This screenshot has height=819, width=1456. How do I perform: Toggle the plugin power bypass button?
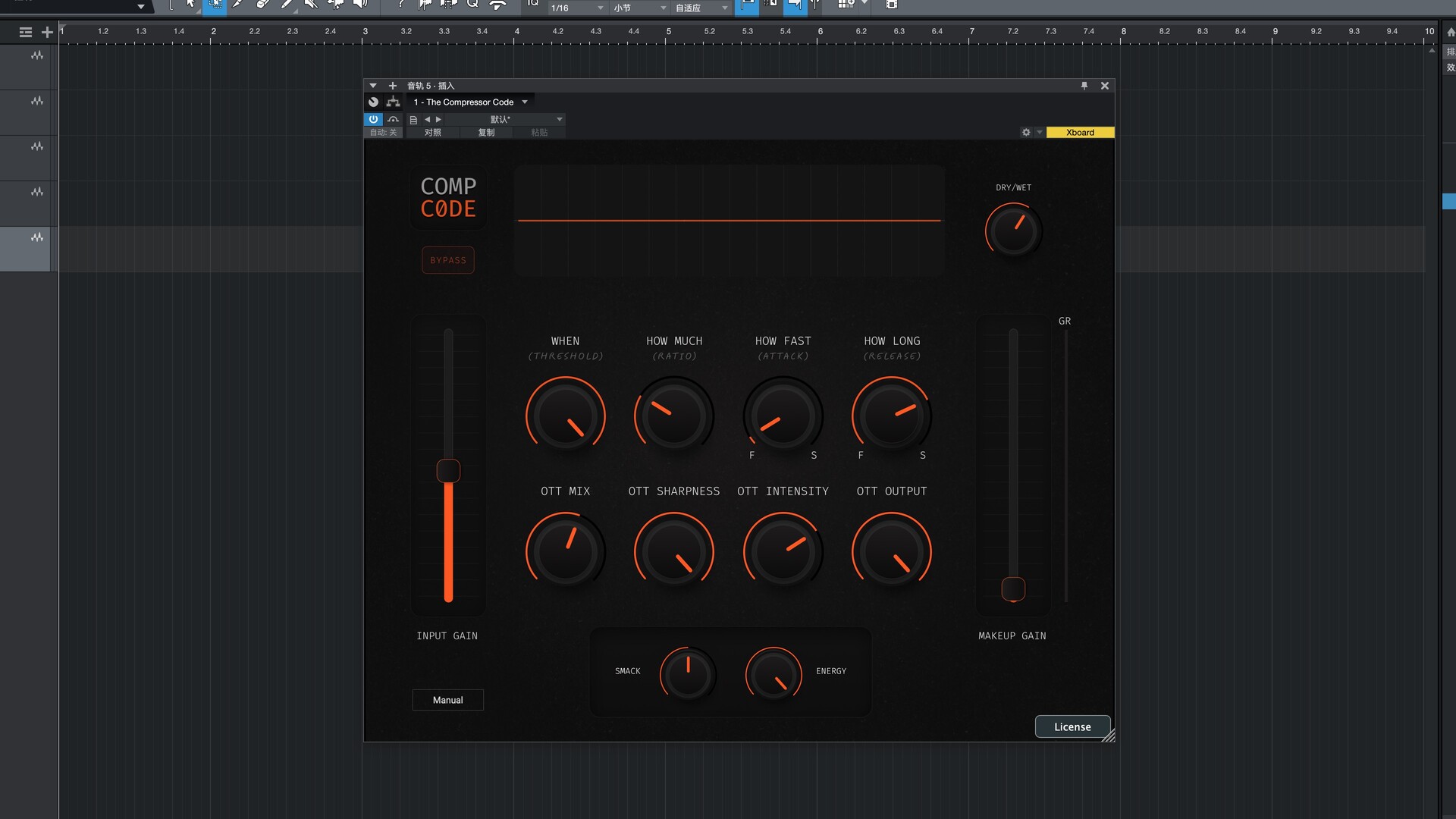tap(373, 119)
